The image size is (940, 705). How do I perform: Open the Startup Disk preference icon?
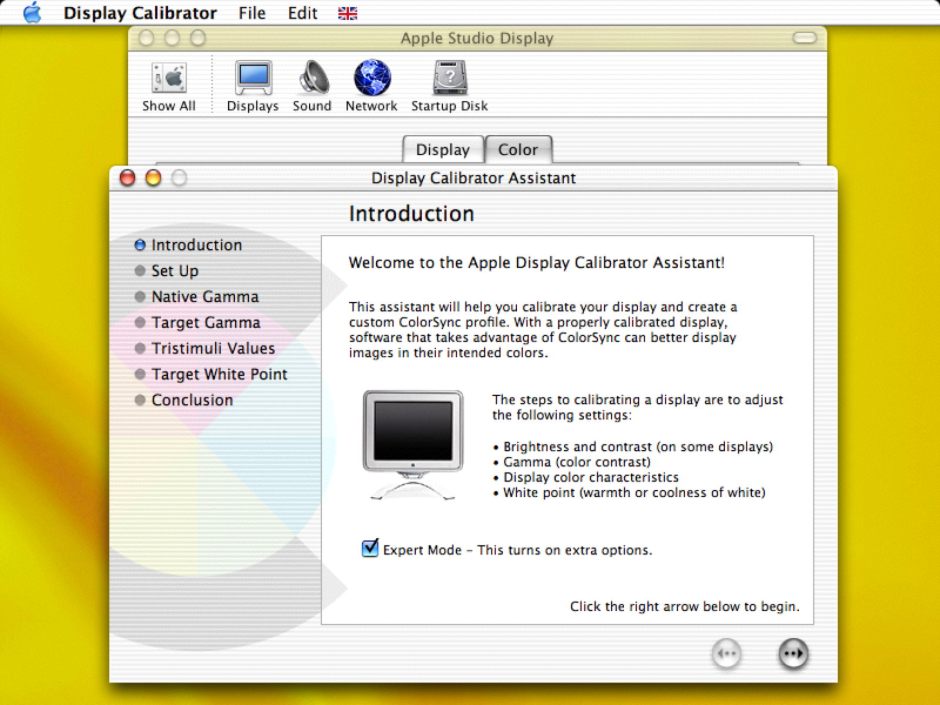coord(450,88)
